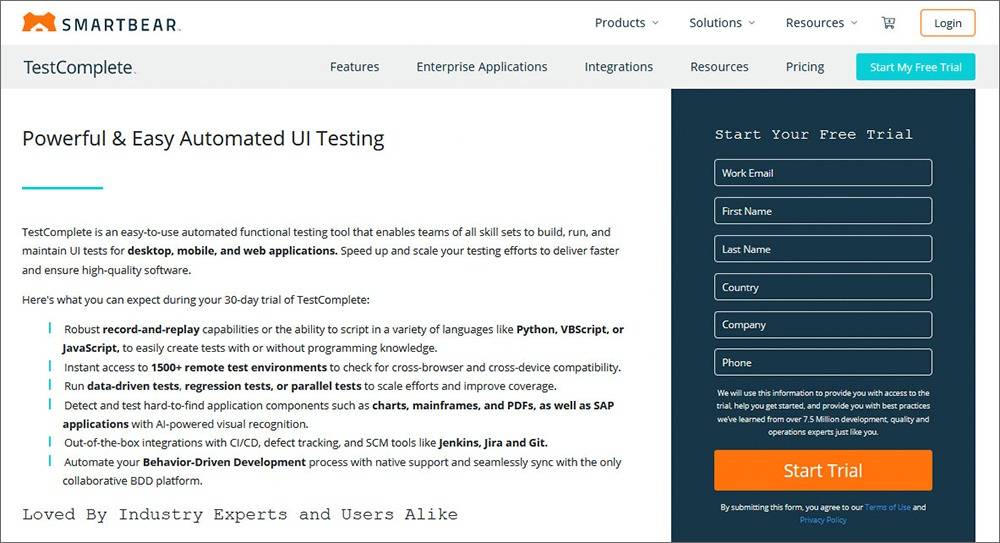Click 'data-driven tests, regression tests, or parallel tests' text
The image size is (1000, 543).
(x=224, y=386)
